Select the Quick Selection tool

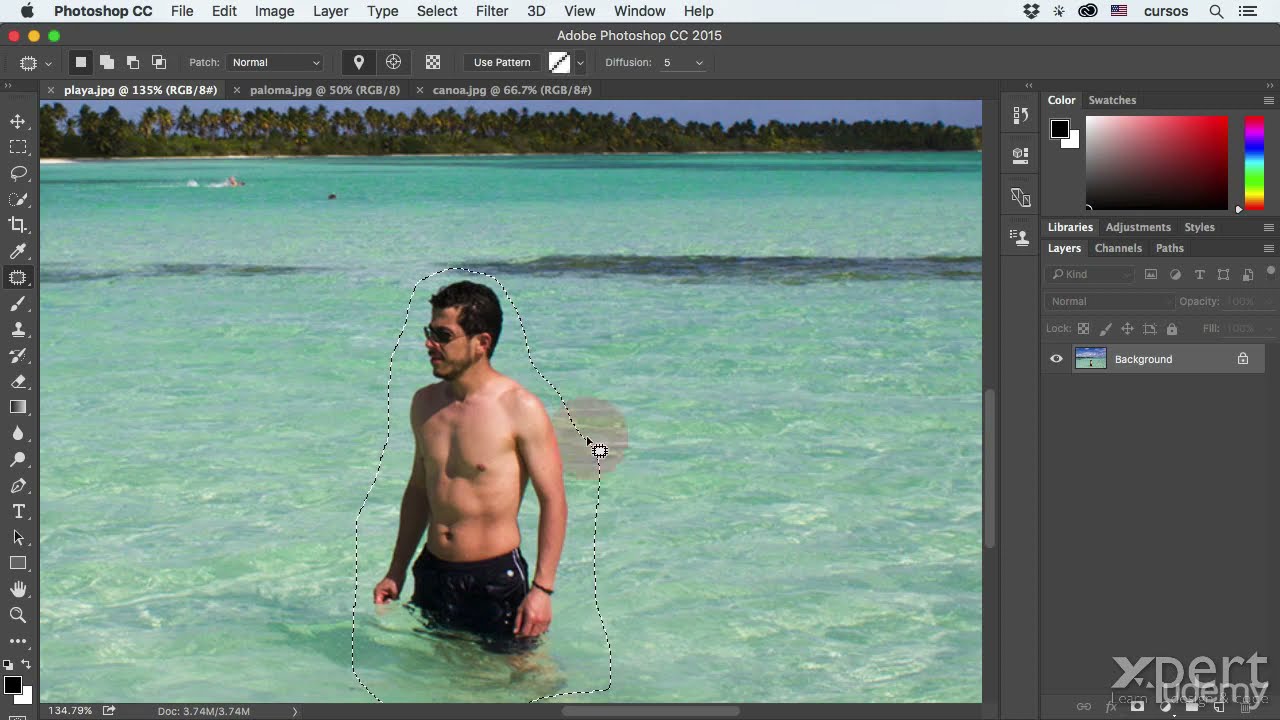[18, 199]
